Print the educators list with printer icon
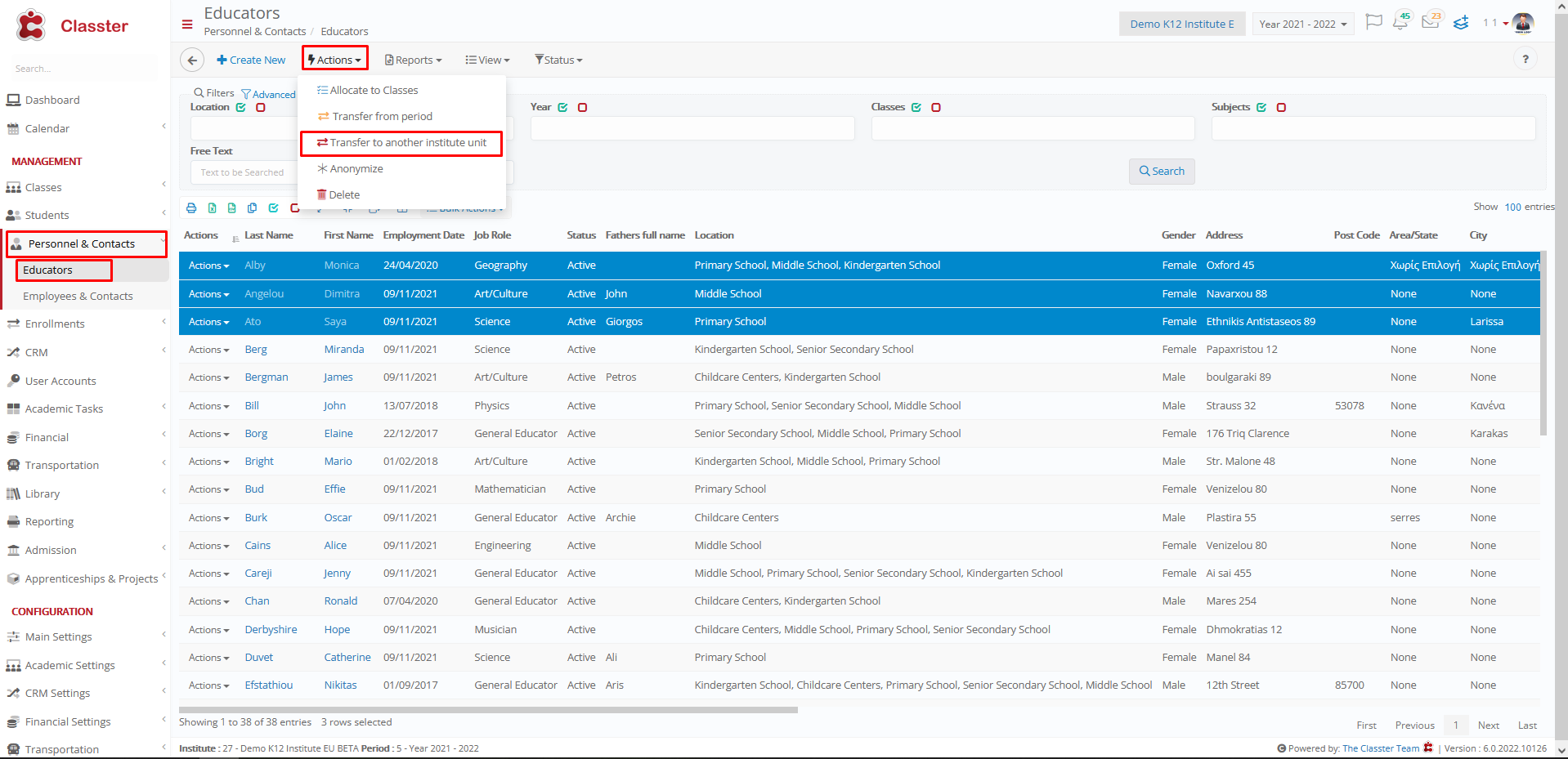The image size is (1568, 759). pos(191,208)
